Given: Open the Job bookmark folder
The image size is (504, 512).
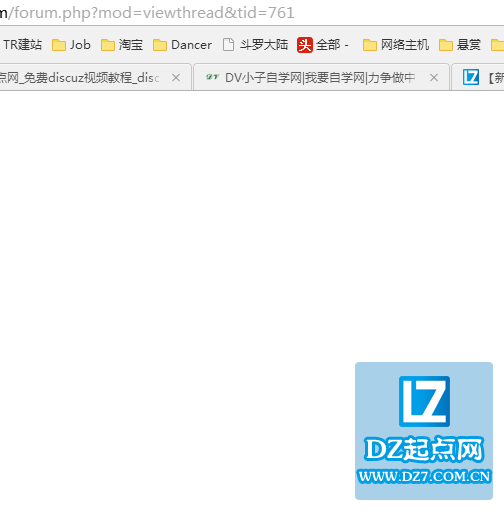Looking at the screenshot, I should [71, 45].
